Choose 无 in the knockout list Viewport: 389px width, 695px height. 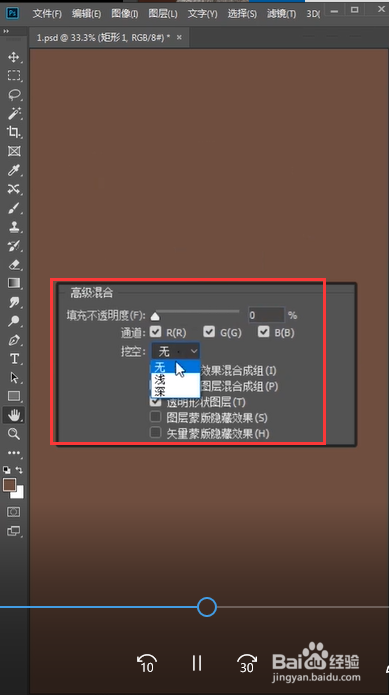pyautogui.click(x=175, y=367)
